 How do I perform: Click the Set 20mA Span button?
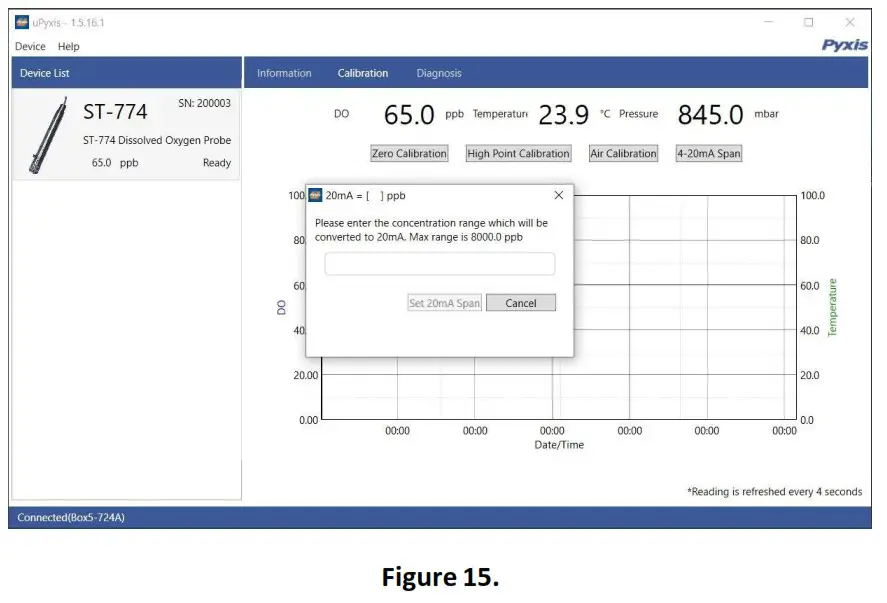445,303
